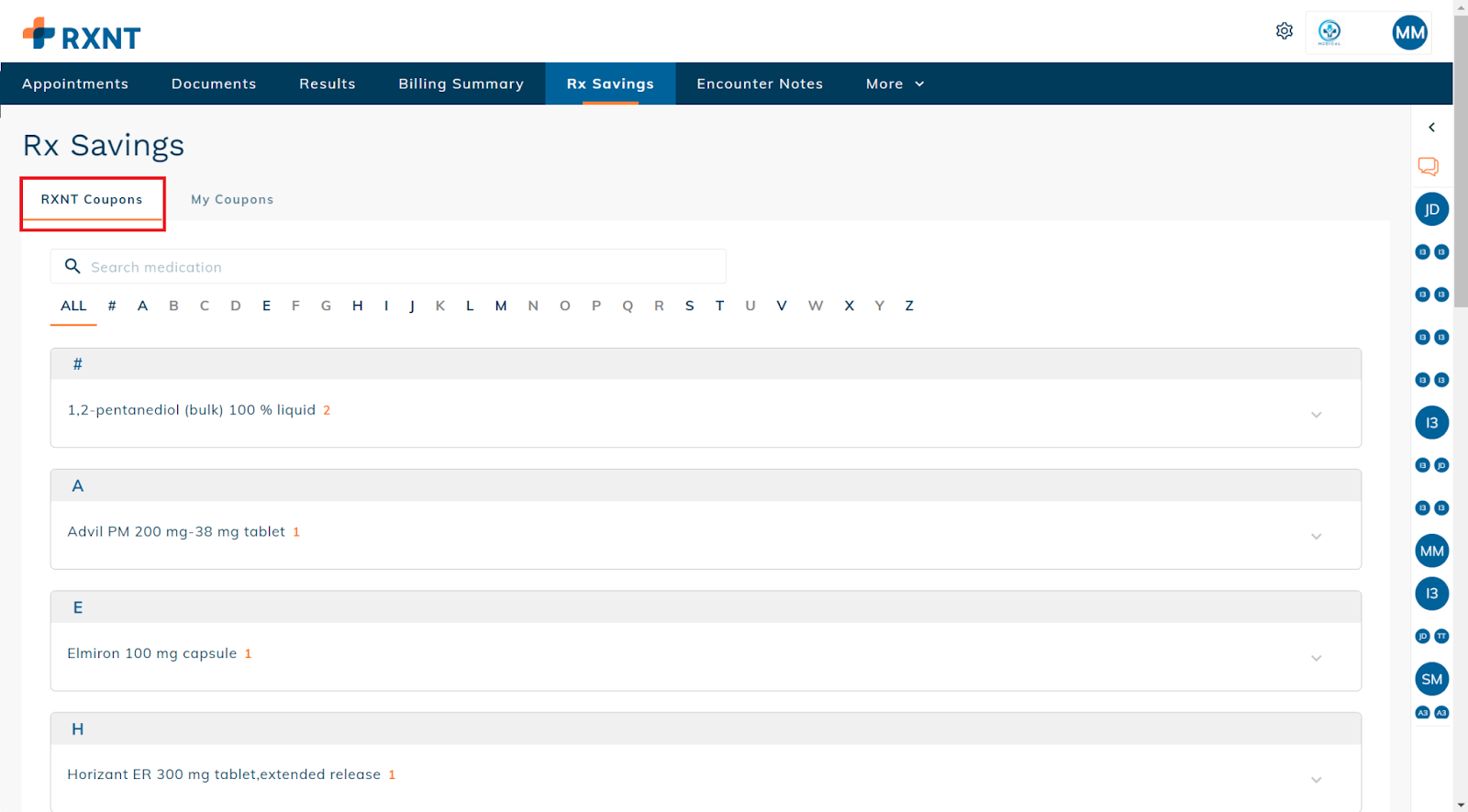Select the JD large avatar in sidebar
This screenshot has width=1468, height=812.
coord(1432,209)
